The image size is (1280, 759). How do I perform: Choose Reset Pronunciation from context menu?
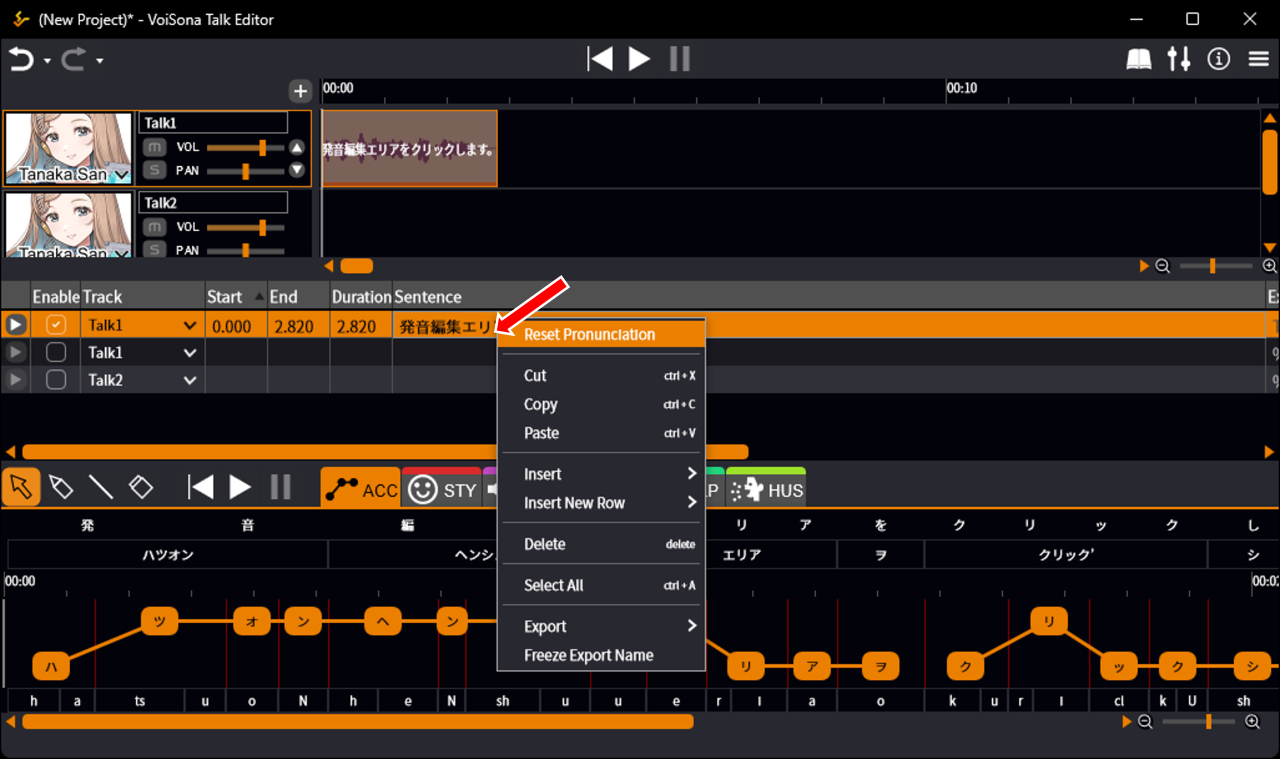point(590,334)
